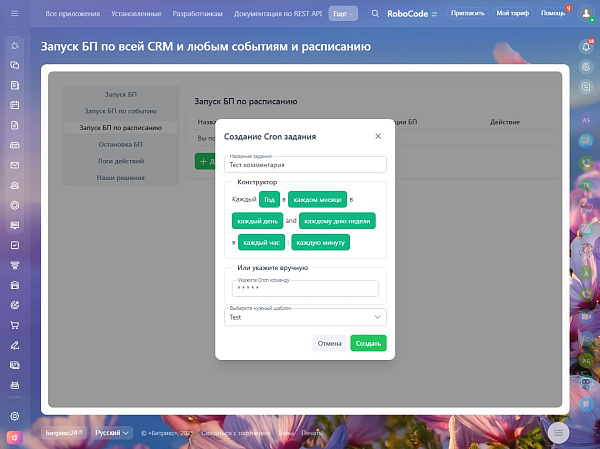600x449 pixels.
Task: Select the 'каждом месяце' constructor option
Action: [318, 199]
